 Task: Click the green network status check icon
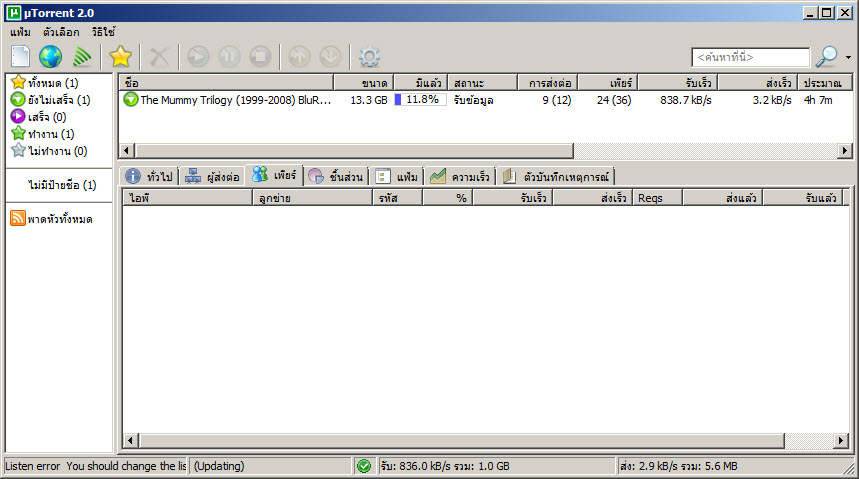coord(364,466)
